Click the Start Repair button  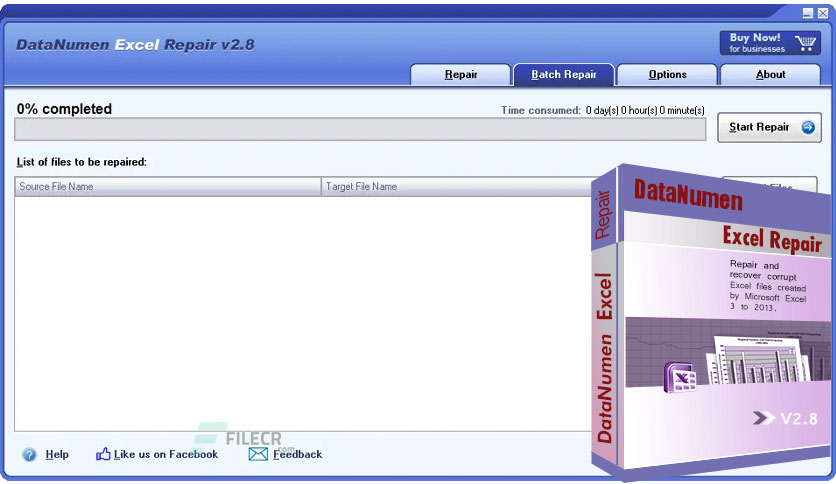(x=769, y=127)
